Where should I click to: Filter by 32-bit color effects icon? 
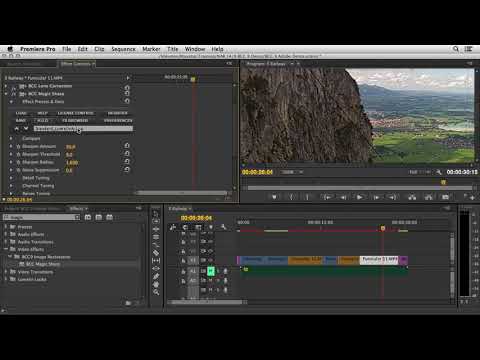point(99,217)
